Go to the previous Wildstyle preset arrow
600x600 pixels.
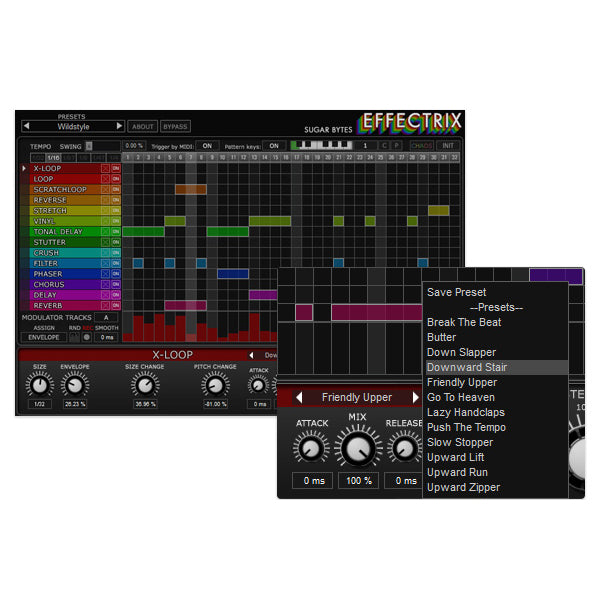[27, 127]
